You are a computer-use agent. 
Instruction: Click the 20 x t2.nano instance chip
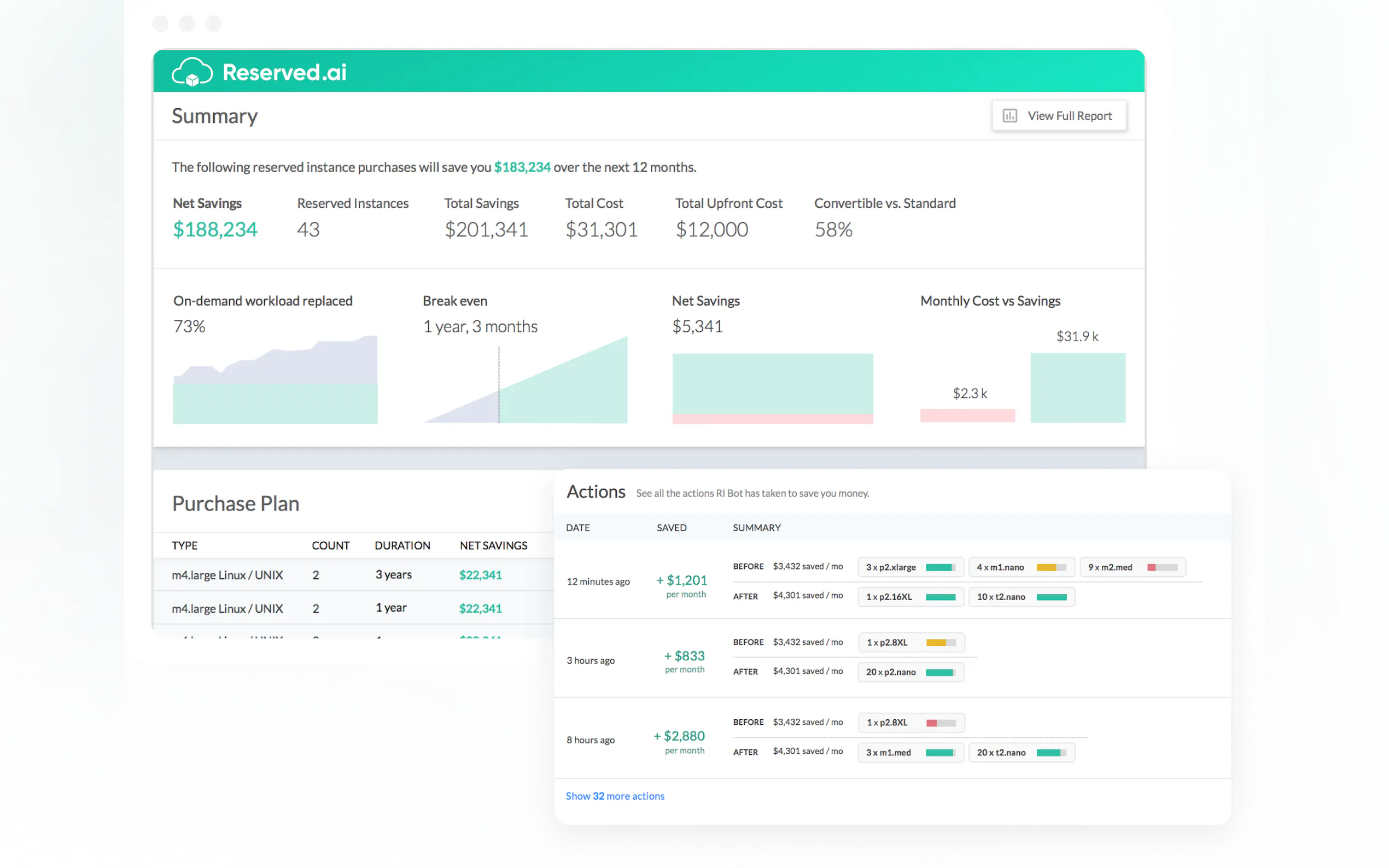1021,752
